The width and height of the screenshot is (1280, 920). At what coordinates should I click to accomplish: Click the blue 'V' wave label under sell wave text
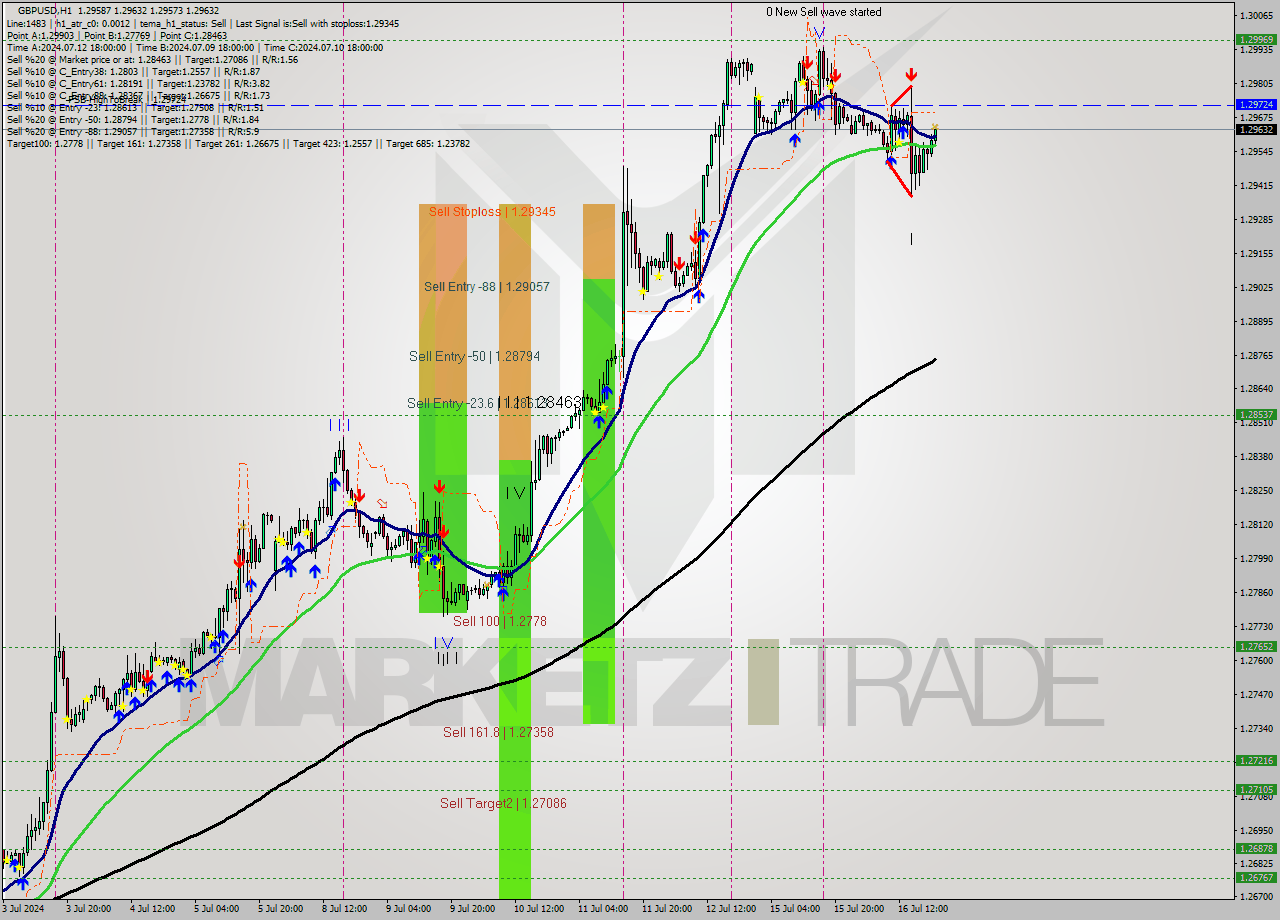[x=818, y=34]
